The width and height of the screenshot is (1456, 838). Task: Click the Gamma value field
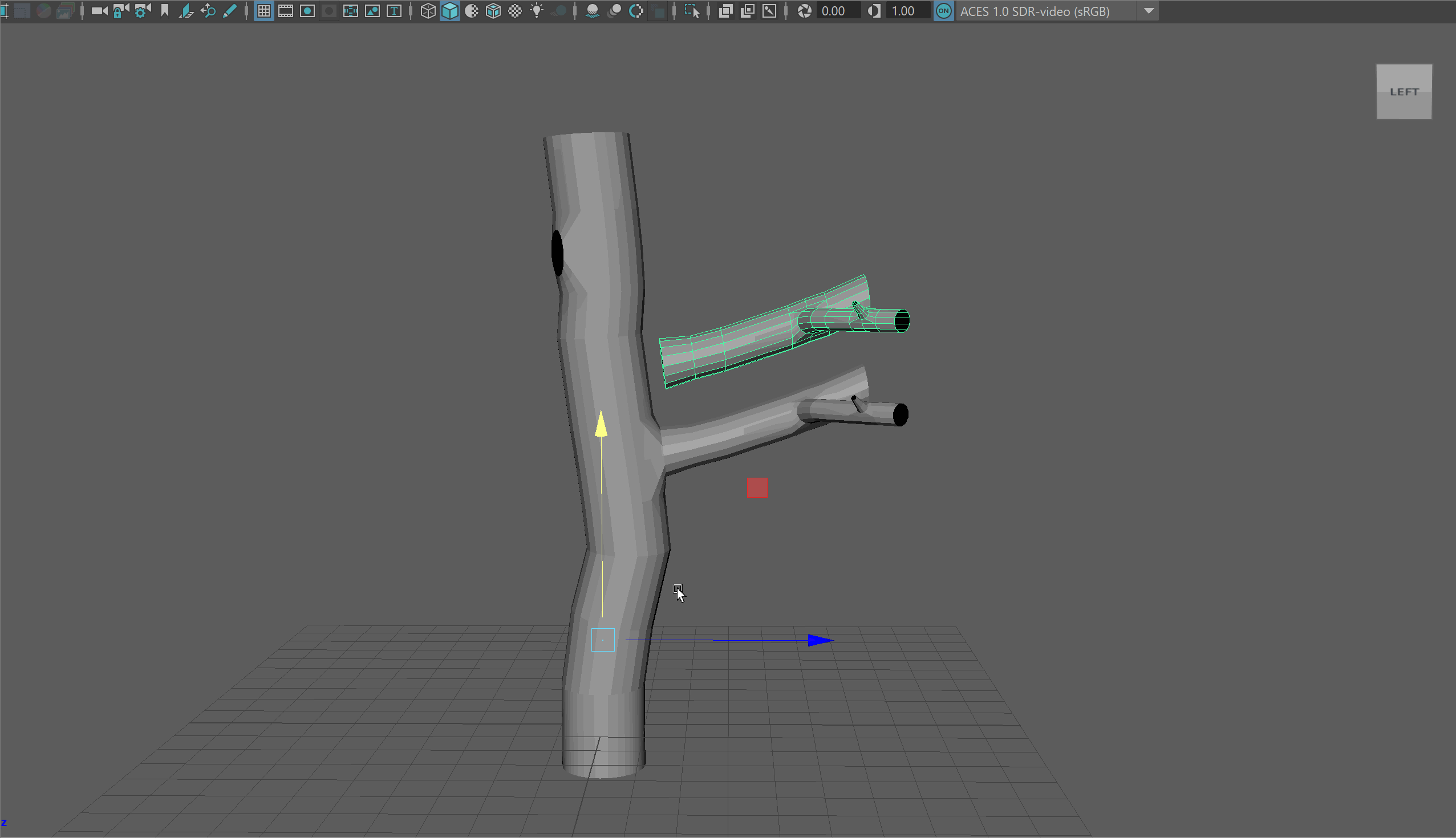coord(907,11)
